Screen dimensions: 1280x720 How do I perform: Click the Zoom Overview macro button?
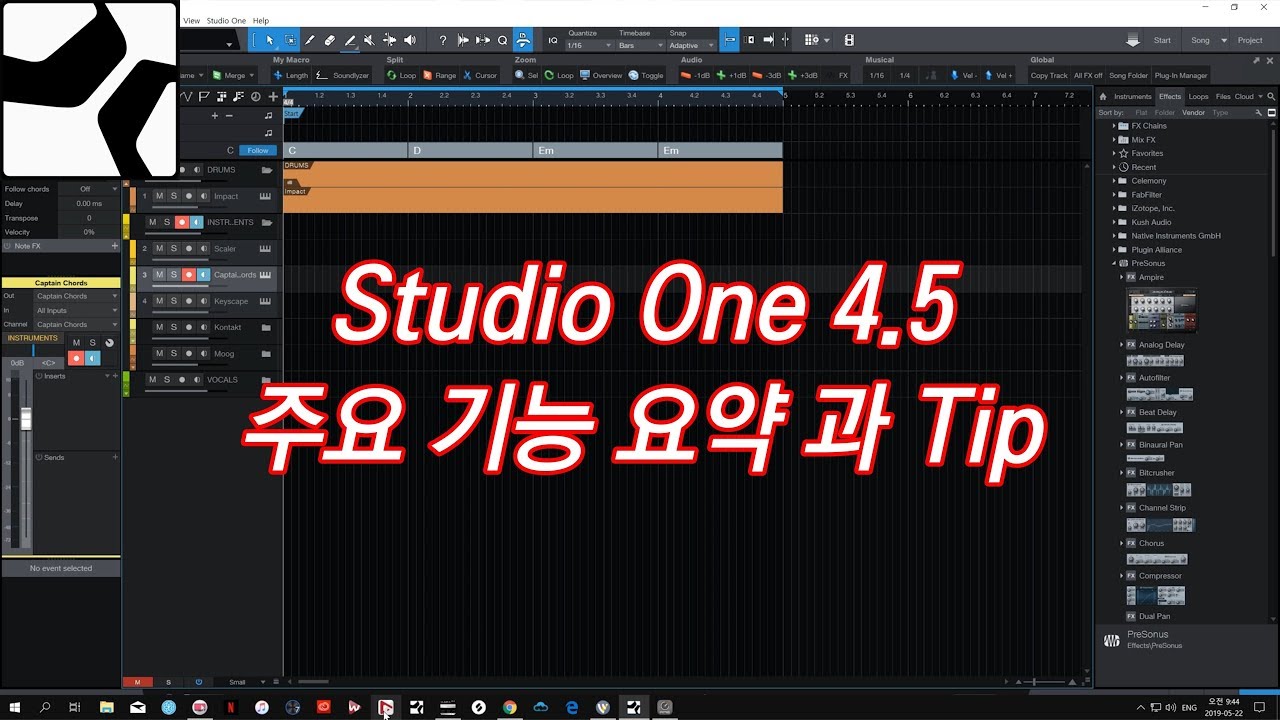pos(601,75)
